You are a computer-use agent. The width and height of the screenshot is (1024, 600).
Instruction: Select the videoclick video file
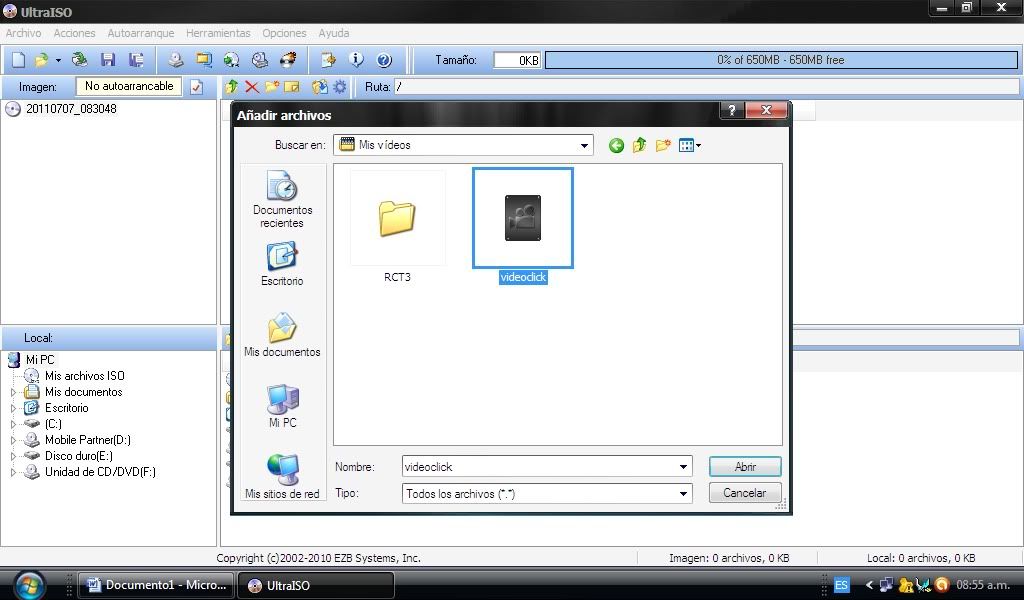point(522,226)
